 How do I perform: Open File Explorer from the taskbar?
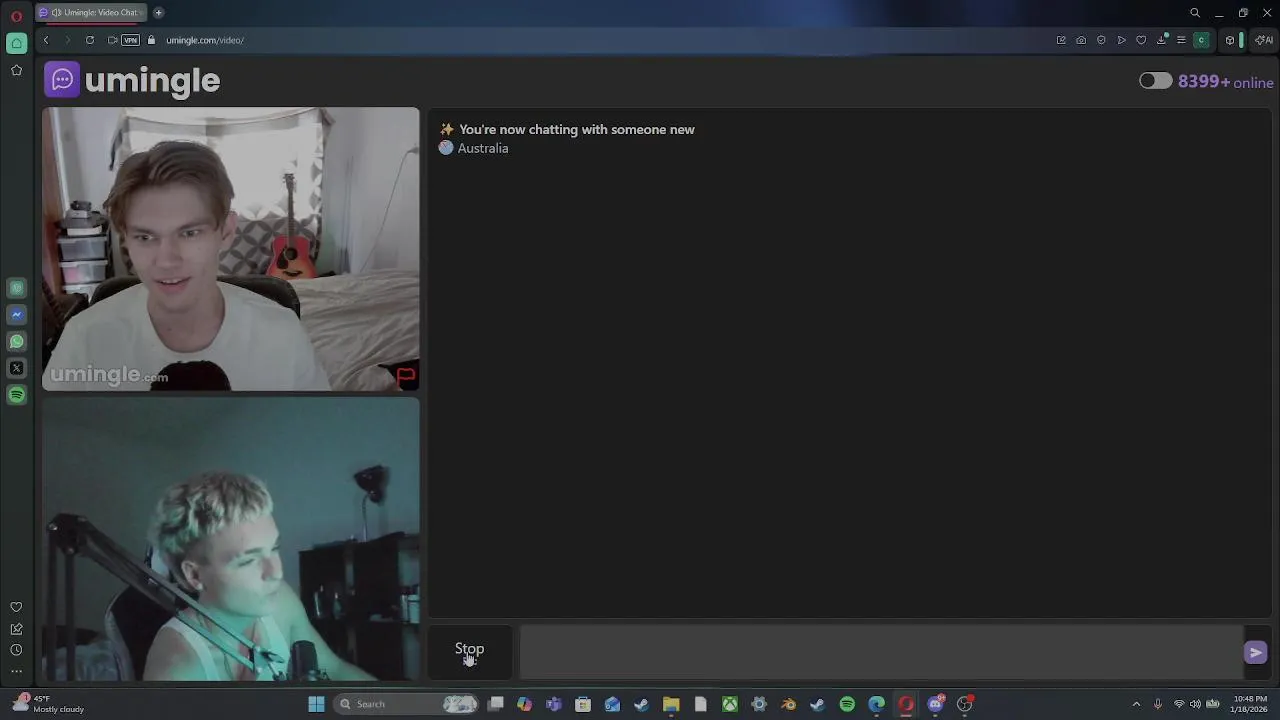click(x=671, y=704)
